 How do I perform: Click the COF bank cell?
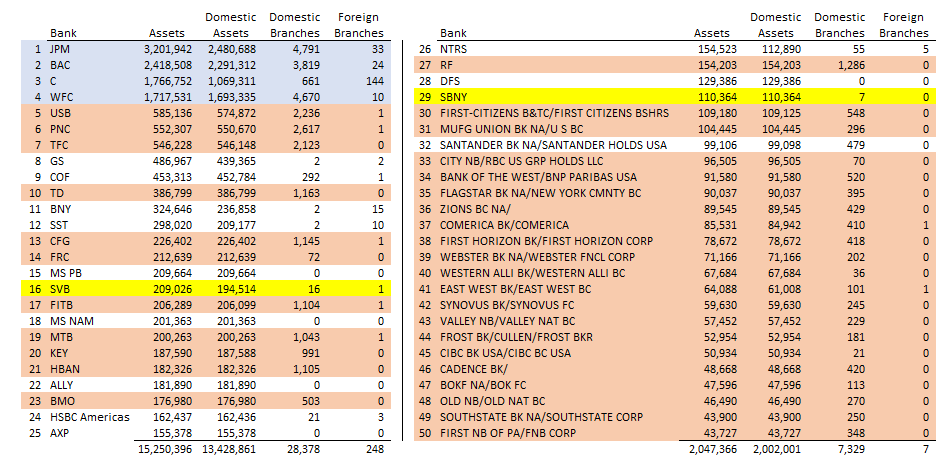[x=59, y=177]
